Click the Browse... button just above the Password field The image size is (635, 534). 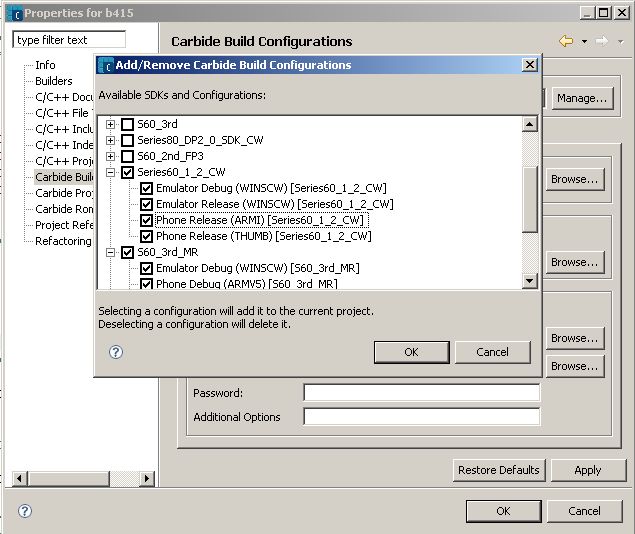pos(575,366)
